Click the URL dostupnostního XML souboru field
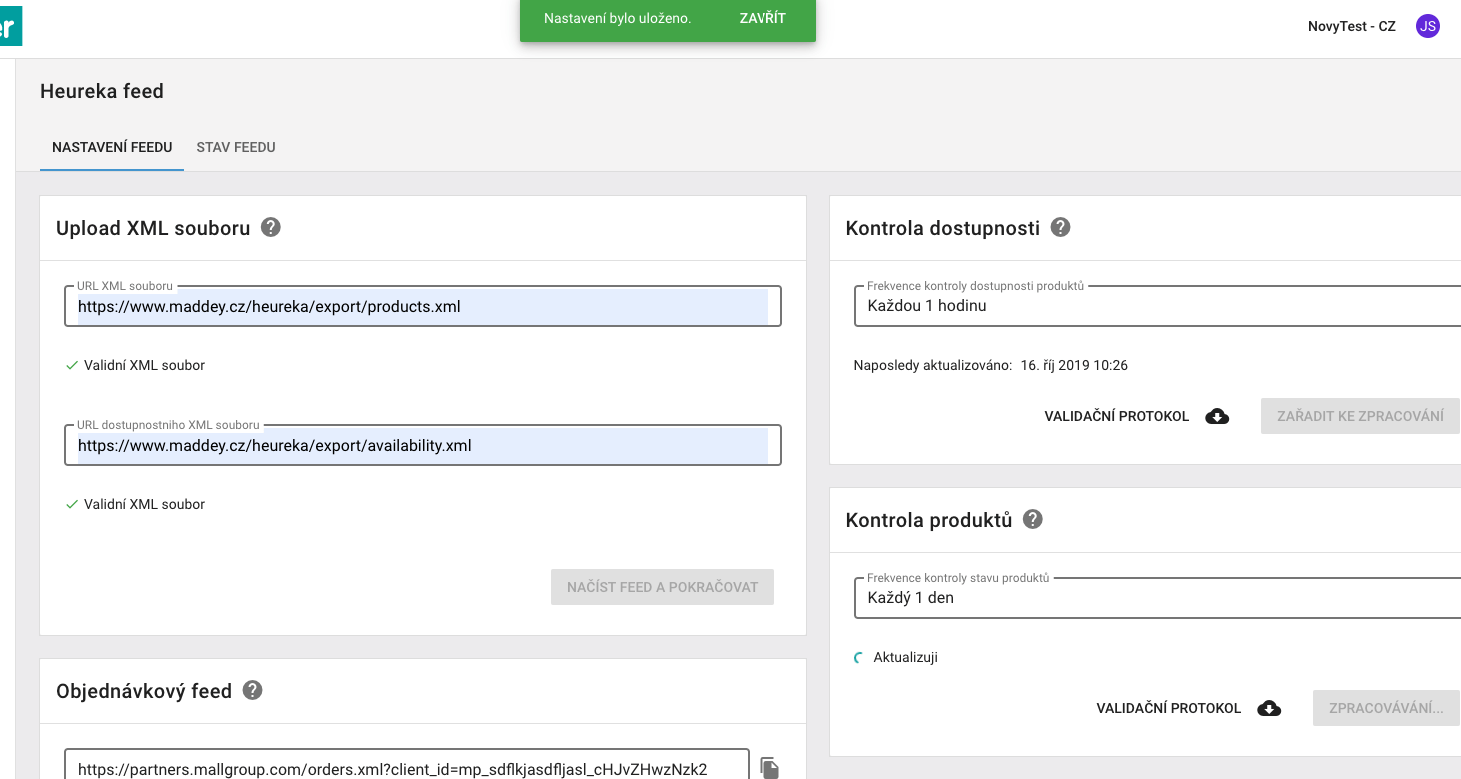Image resolution: width=1461 pixels, height=779 pixels. pyautogui.click(x=422, y=446)
